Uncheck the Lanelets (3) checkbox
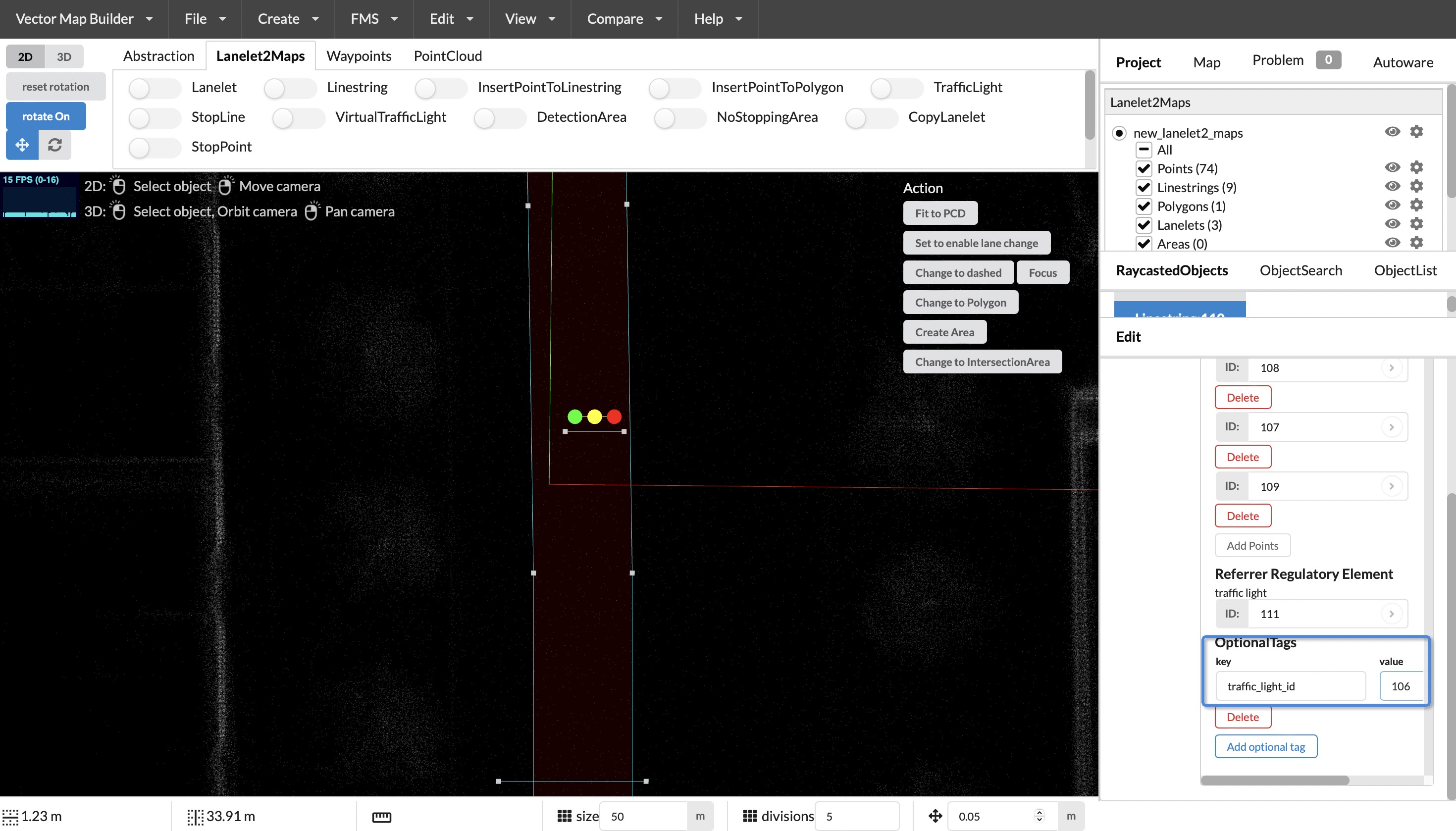The width and height of the screenshot is (1456, 831). coord(1144,225)
